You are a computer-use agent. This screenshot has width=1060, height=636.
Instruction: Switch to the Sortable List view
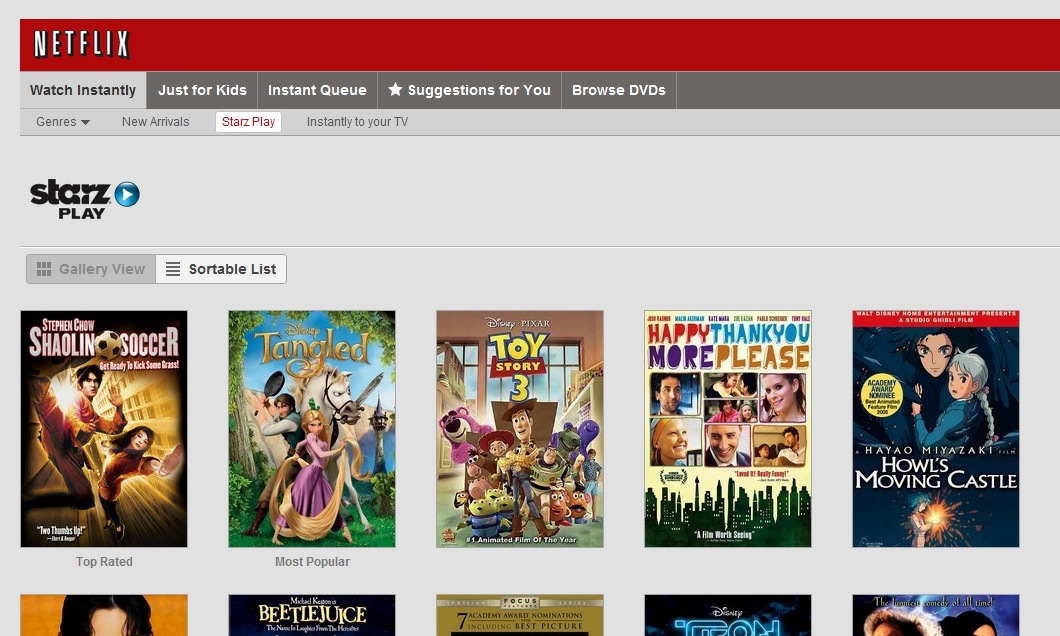pos(221,269)
